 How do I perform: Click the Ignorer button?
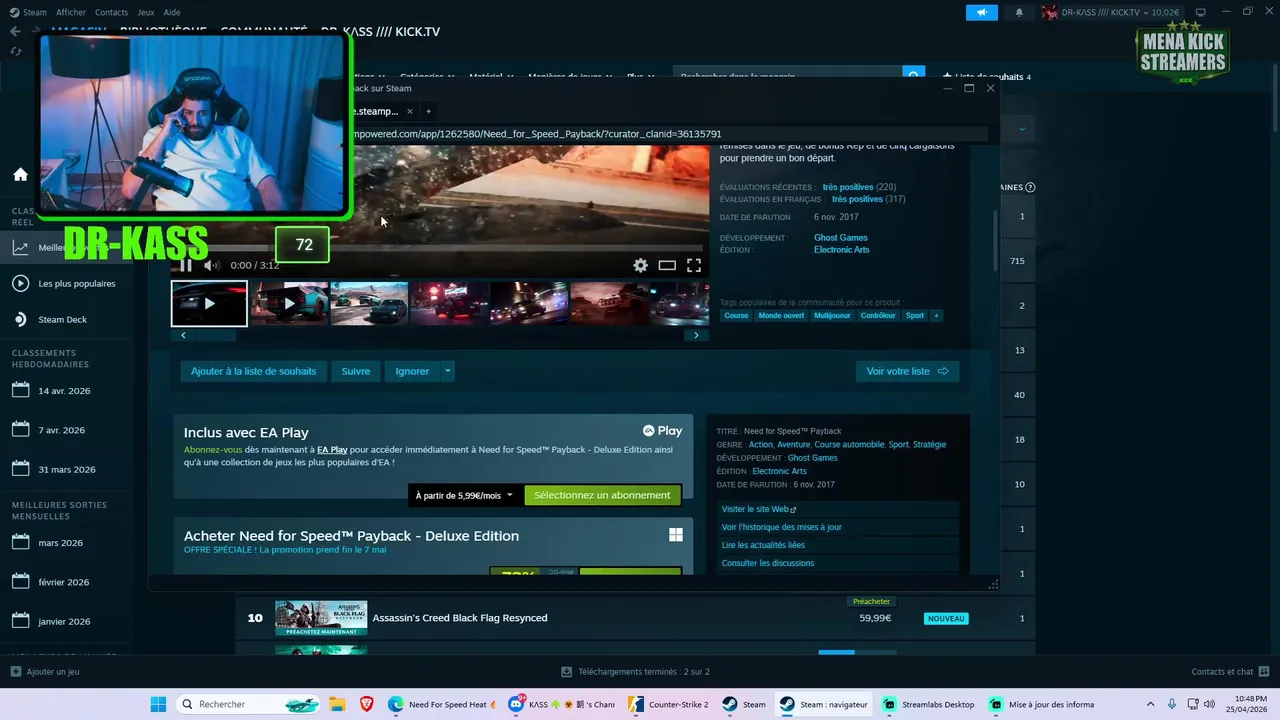click(412, 371)
